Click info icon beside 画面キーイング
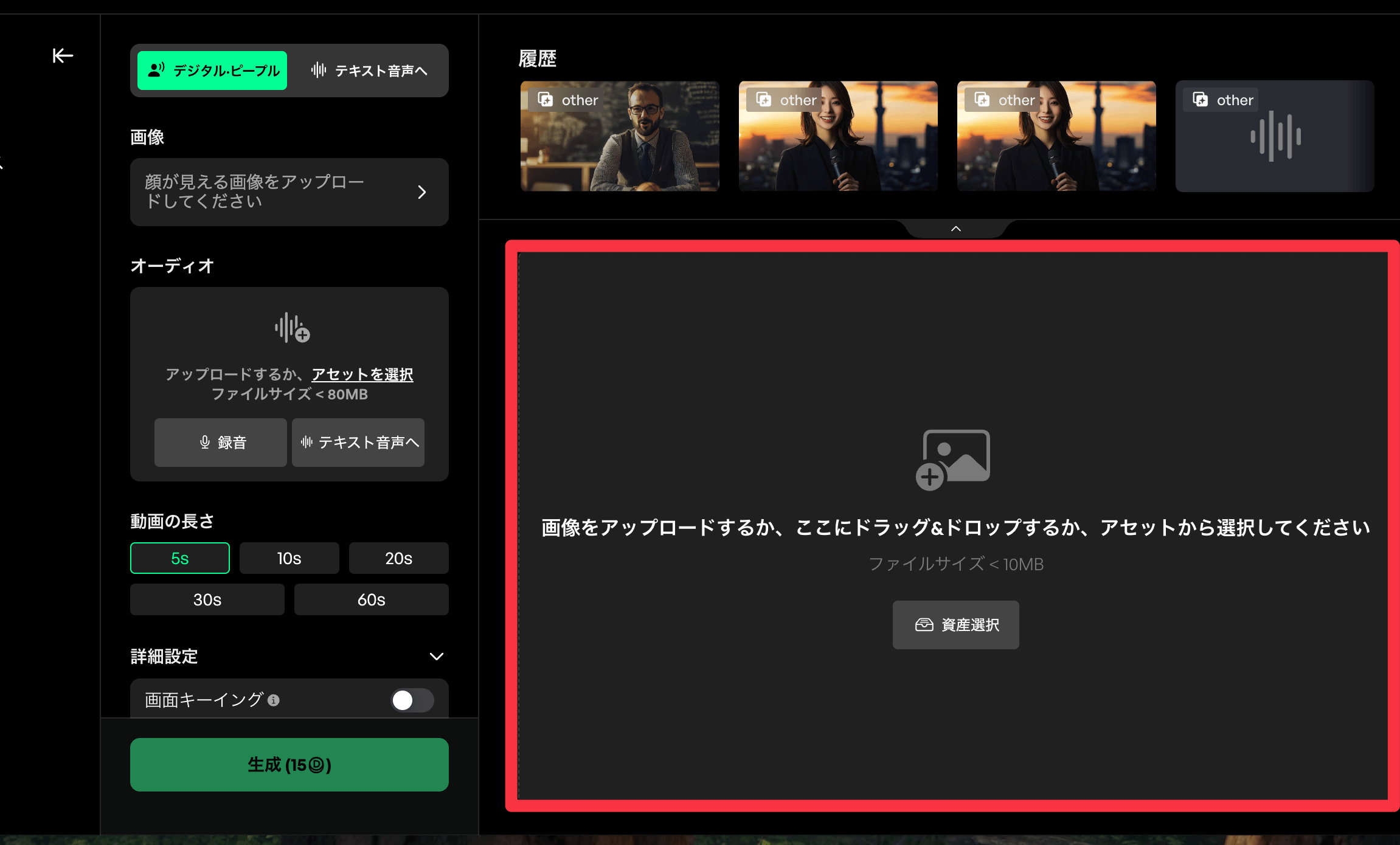Viewport: 1400px width, 845px height. 274,700
